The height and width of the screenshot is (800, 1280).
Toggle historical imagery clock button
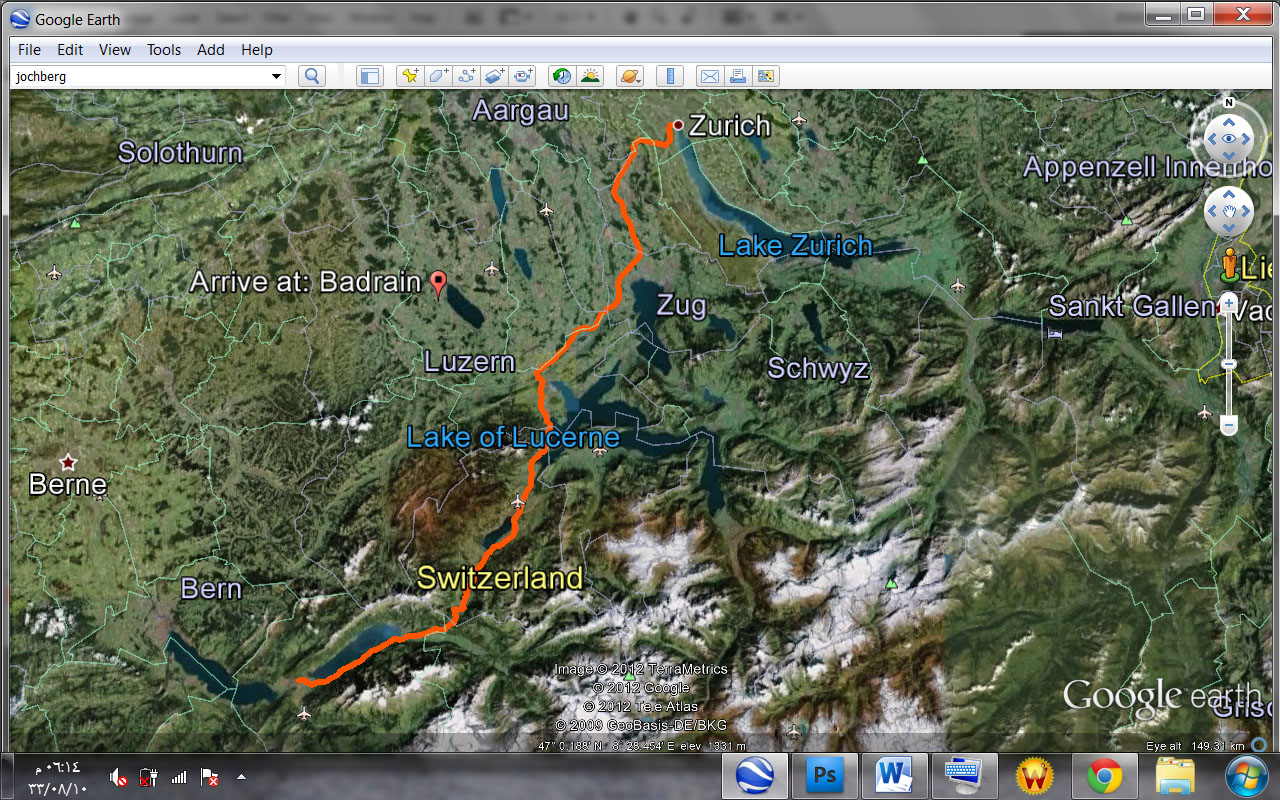(562, 76)
